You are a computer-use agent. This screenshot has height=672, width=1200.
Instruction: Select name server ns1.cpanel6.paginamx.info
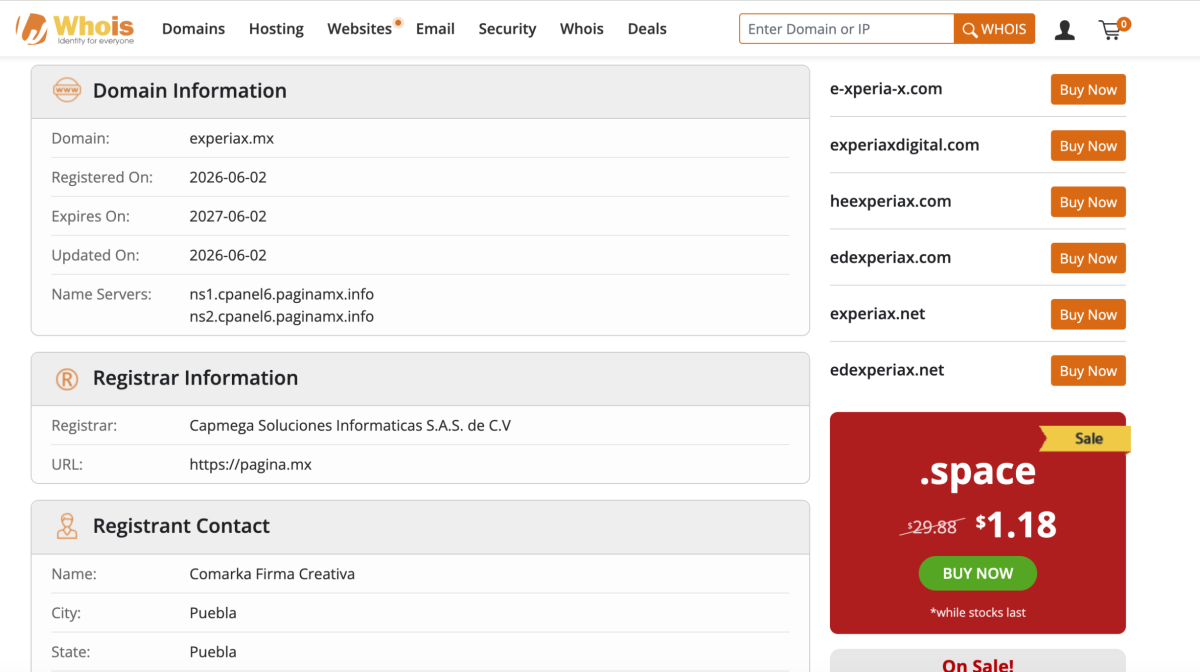[281, 295]
